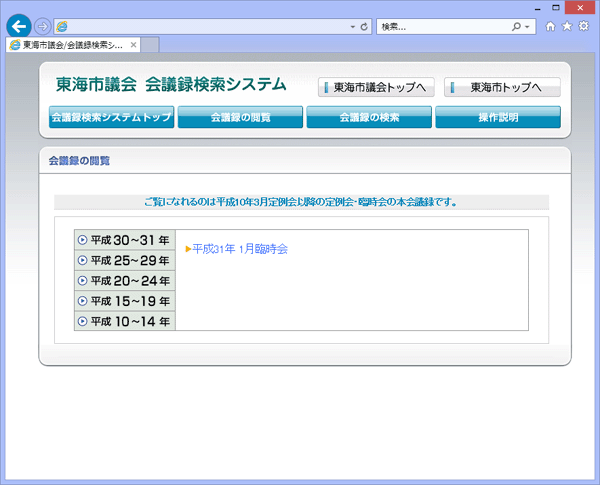Go back with the browser back arrow
Image resolution: width=600 pixels, height=485 pixels.
19,26
